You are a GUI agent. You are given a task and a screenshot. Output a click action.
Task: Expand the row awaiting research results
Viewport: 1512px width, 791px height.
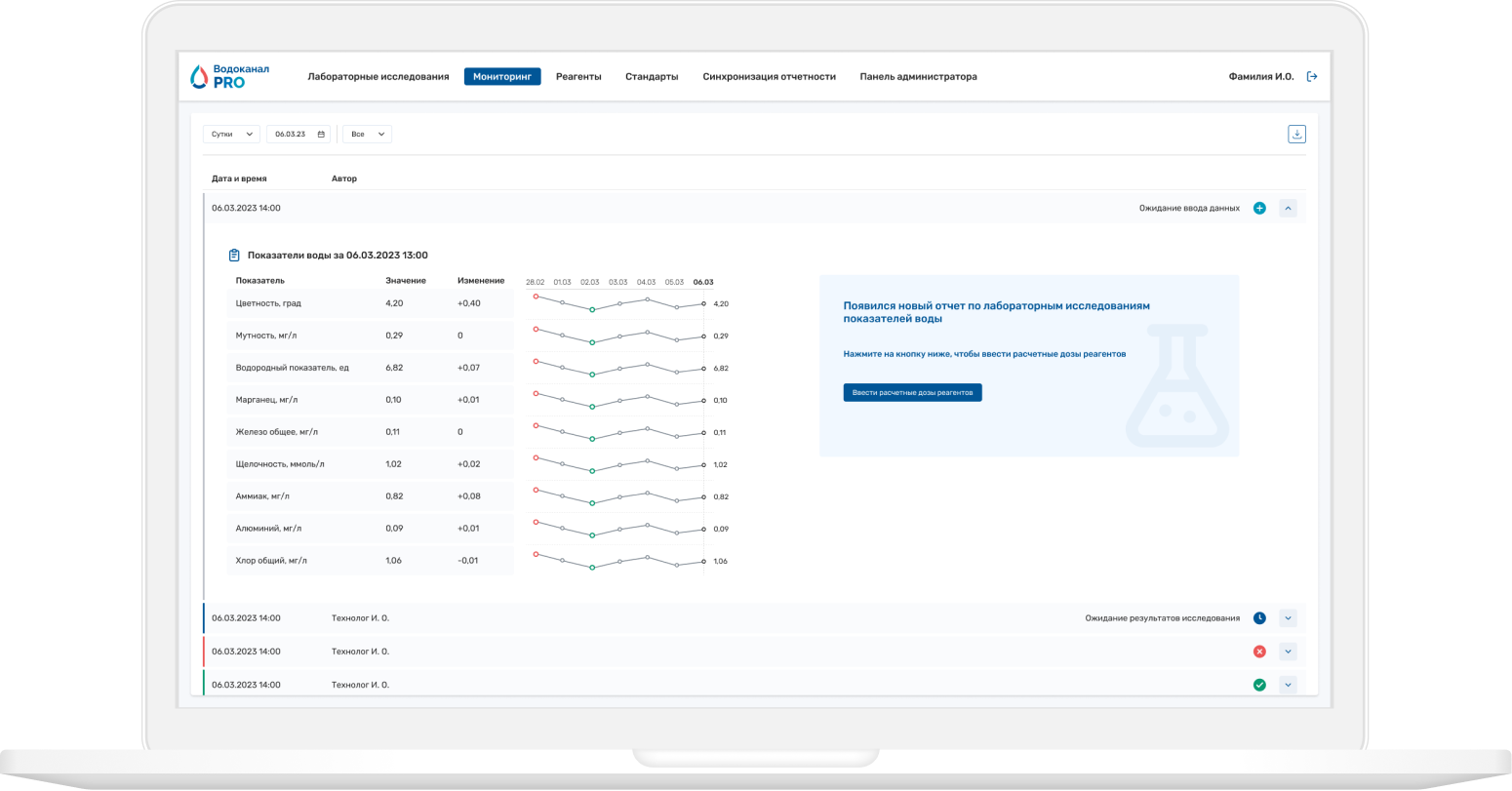click(1288, 618)
